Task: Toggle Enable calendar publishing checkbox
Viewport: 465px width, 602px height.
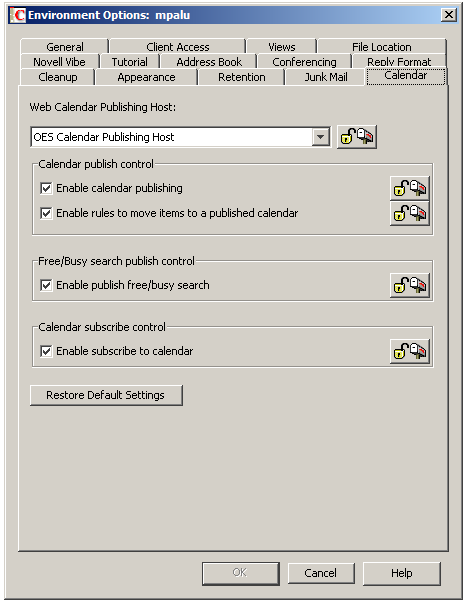Action: point(46,189)
